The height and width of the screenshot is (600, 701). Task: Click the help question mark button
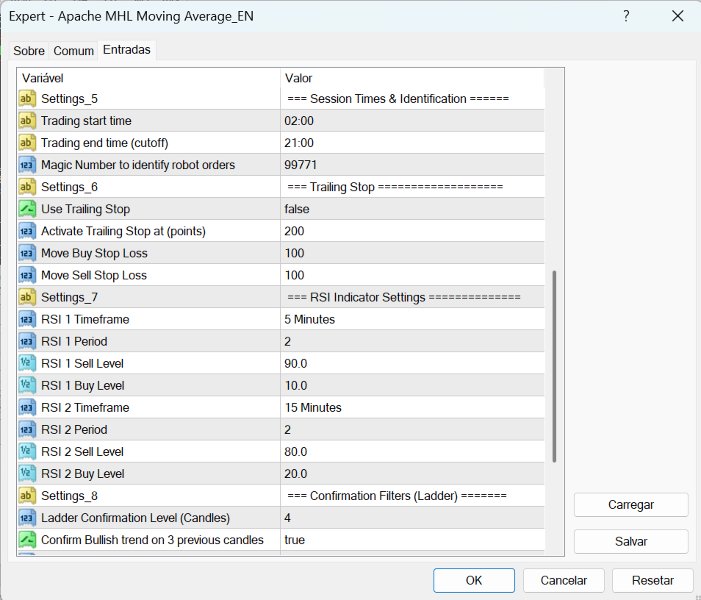626,17
